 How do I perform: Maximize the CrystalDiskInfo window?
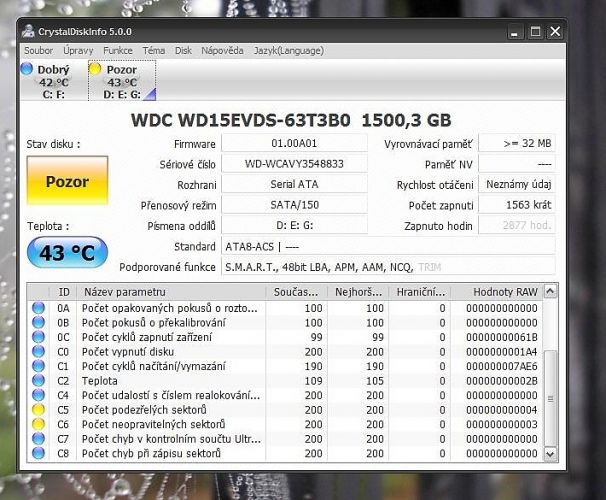[x=535, y=32]
